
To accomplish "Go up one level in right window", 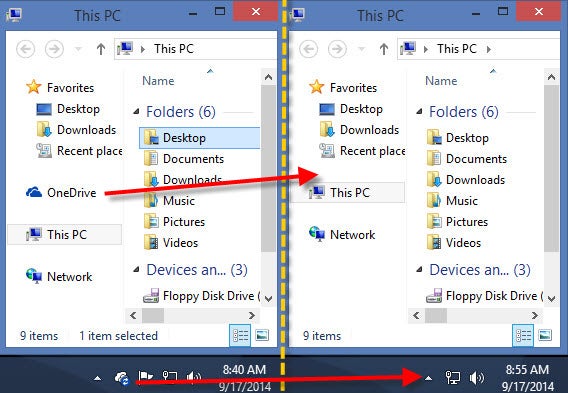I will 384,49.
